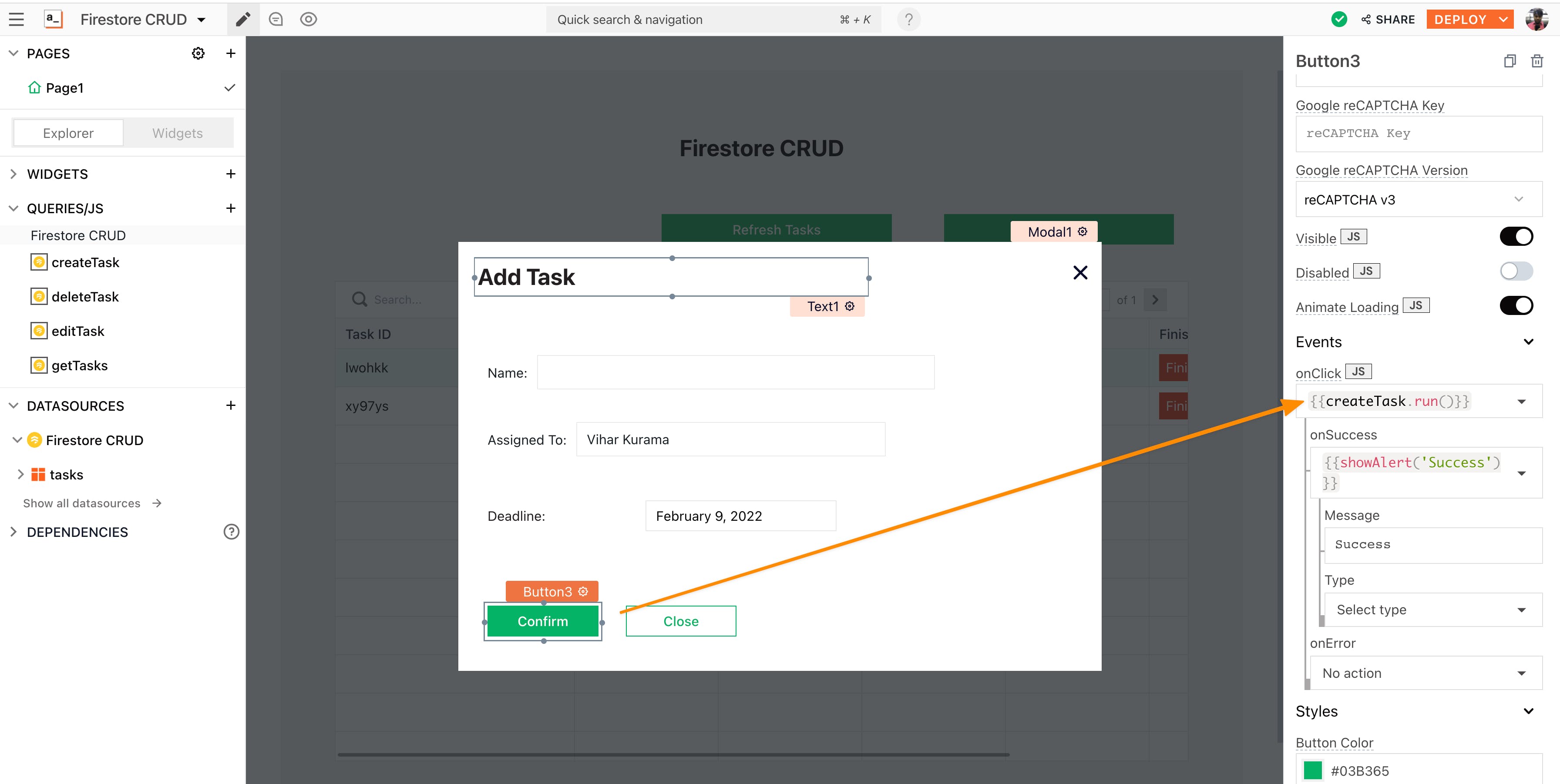The height and width of the screenshot is (784, 1560).
Task: Enable the Disabled toggle
Action: point(1516,271)
